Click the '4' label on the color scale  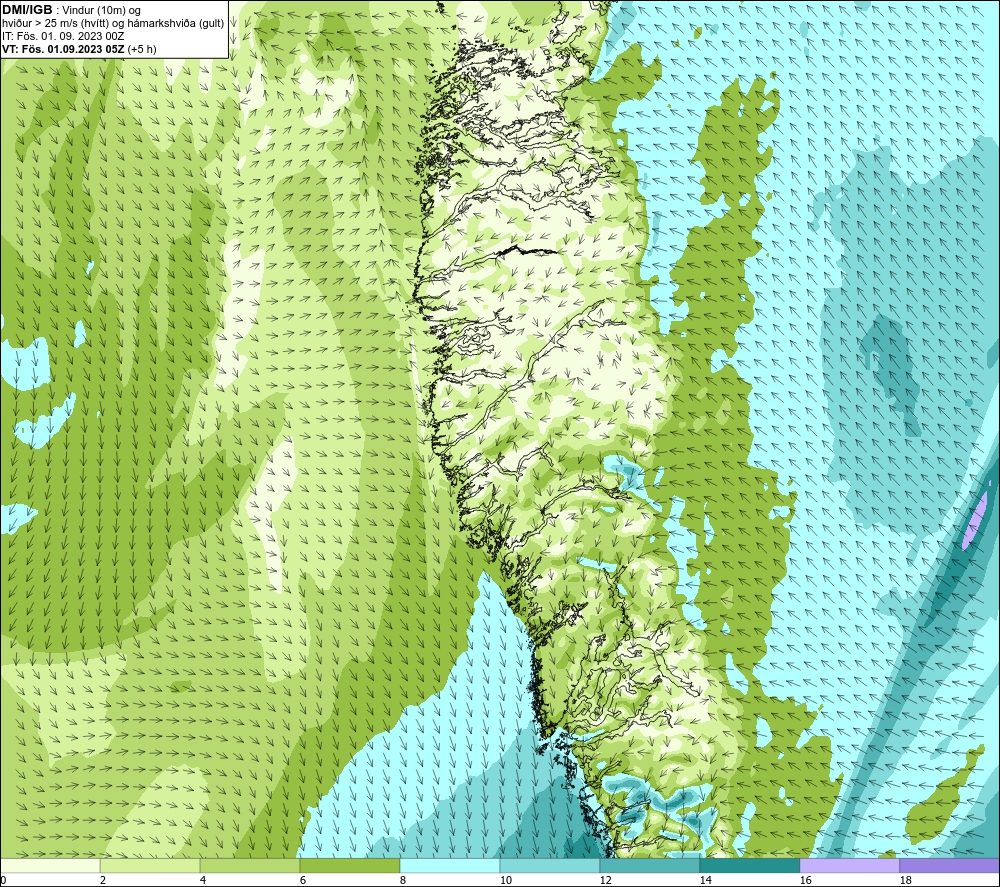203,881
